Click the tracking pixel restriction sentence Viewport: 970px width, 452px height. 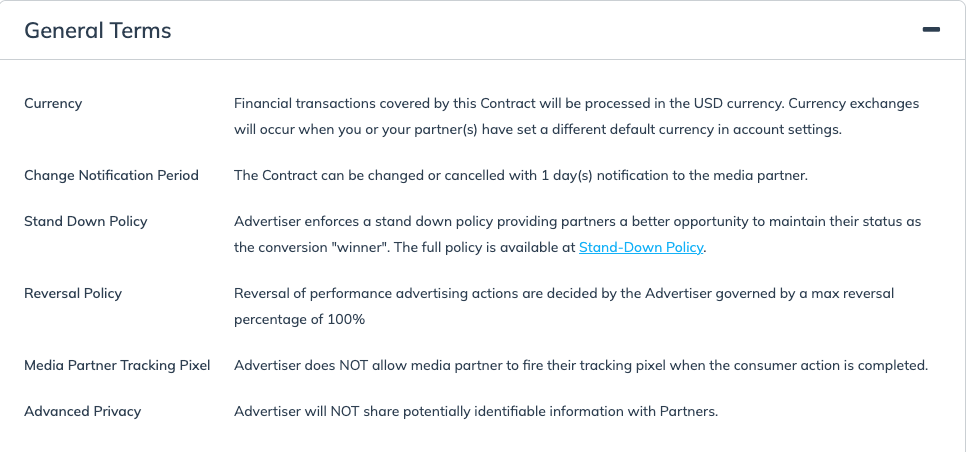coord(580,365)
